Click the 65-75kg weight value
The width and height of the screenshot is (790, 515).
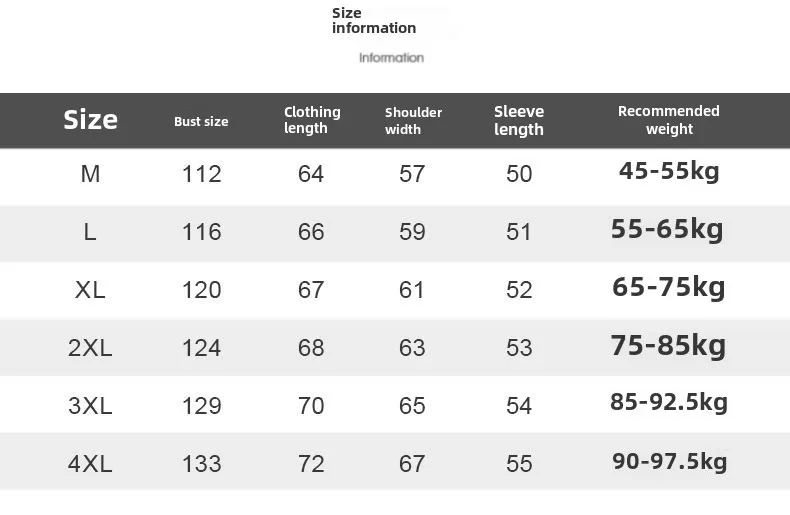[669, 287]
